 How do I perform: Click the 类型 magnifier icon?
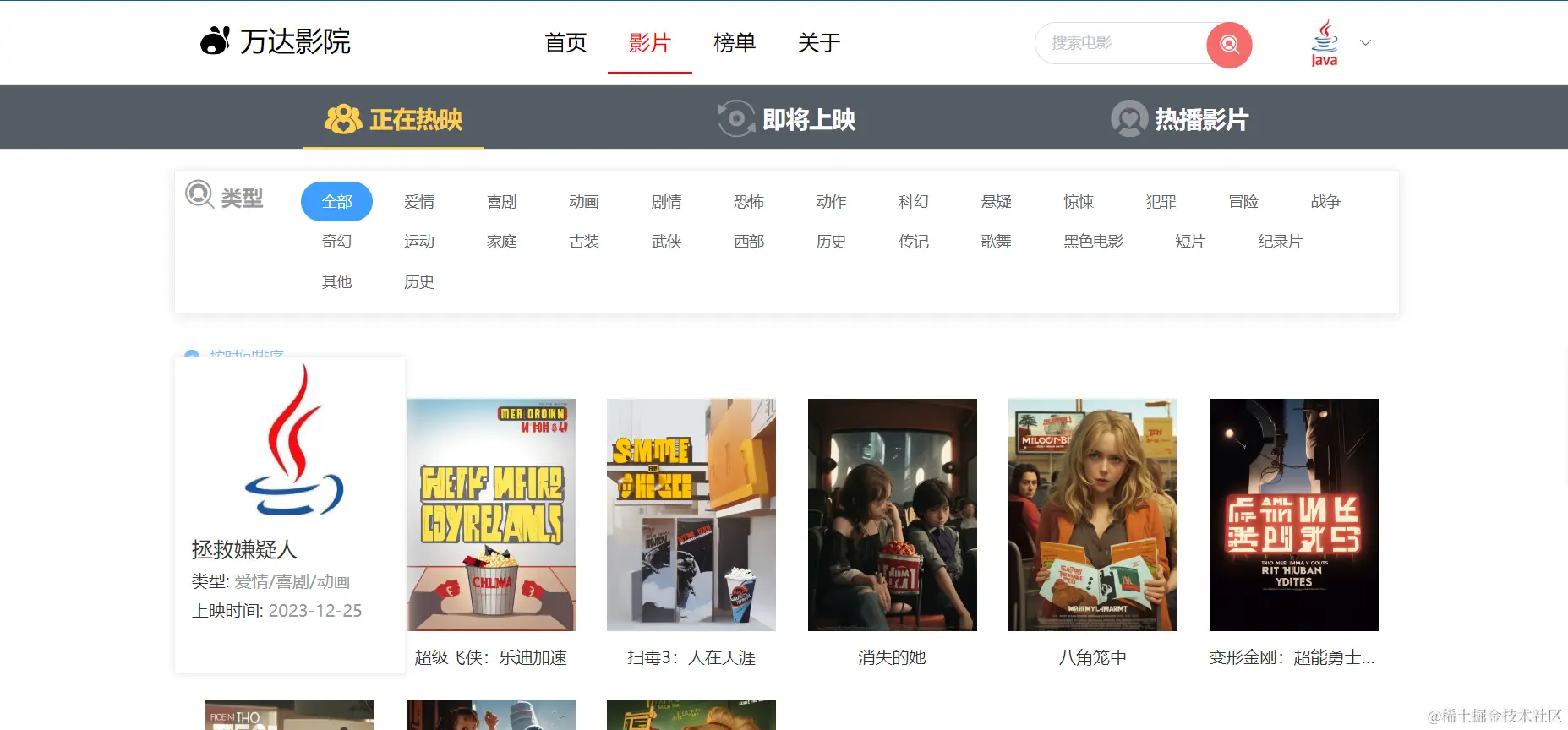pos(199,194)
